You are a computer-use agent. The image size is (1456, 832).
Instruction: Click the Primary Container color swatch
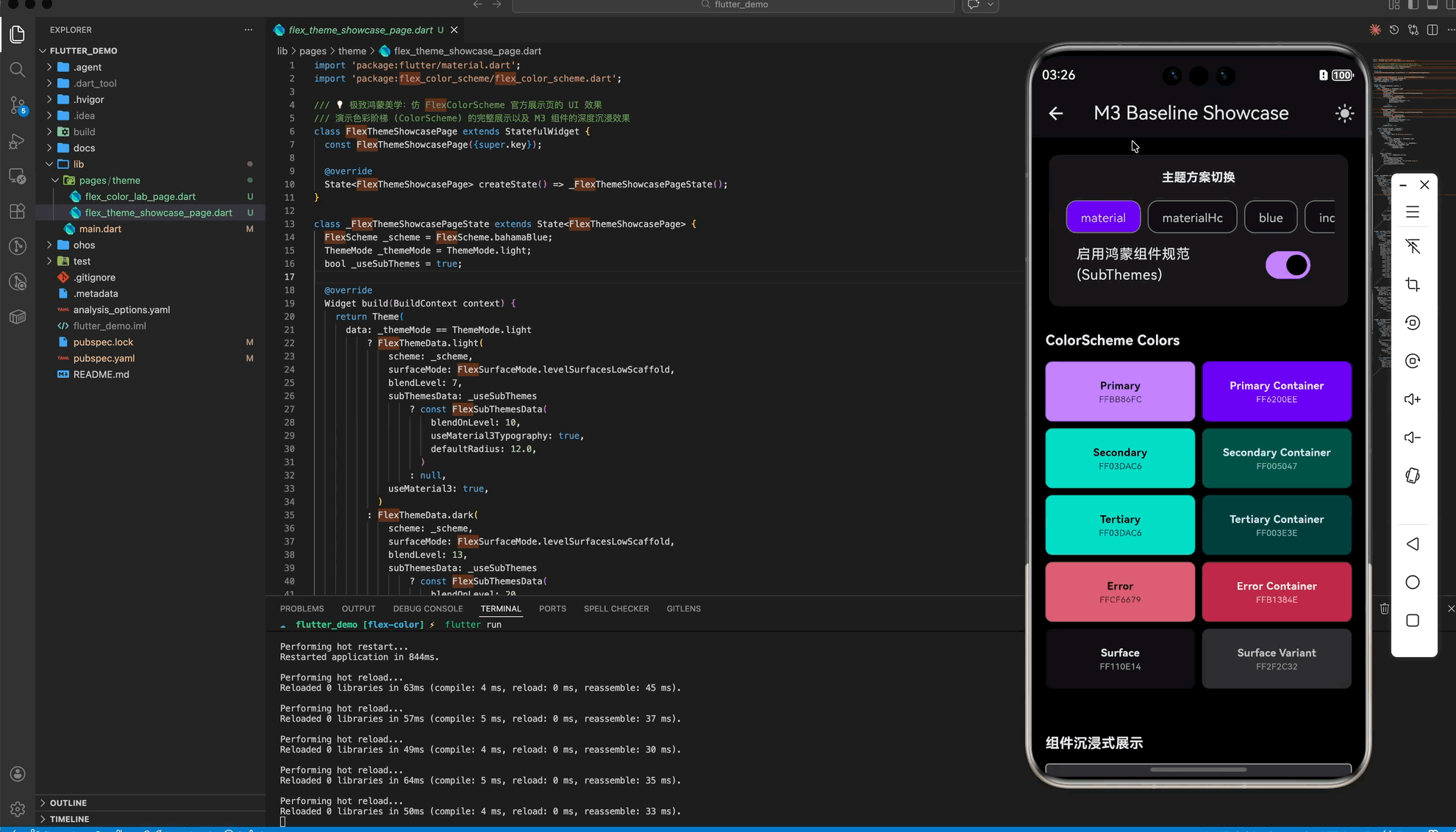point(1276,391)
